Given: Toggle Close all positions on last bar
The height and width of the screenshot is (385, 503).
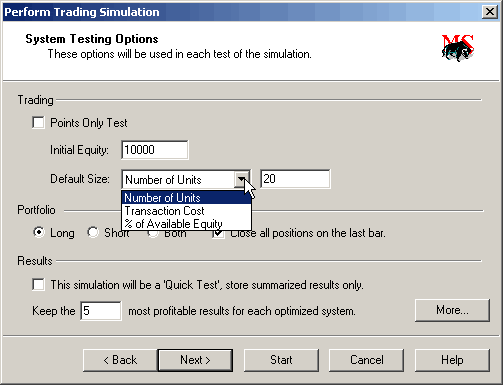Looking at the screenshot, I should (218, 233).
